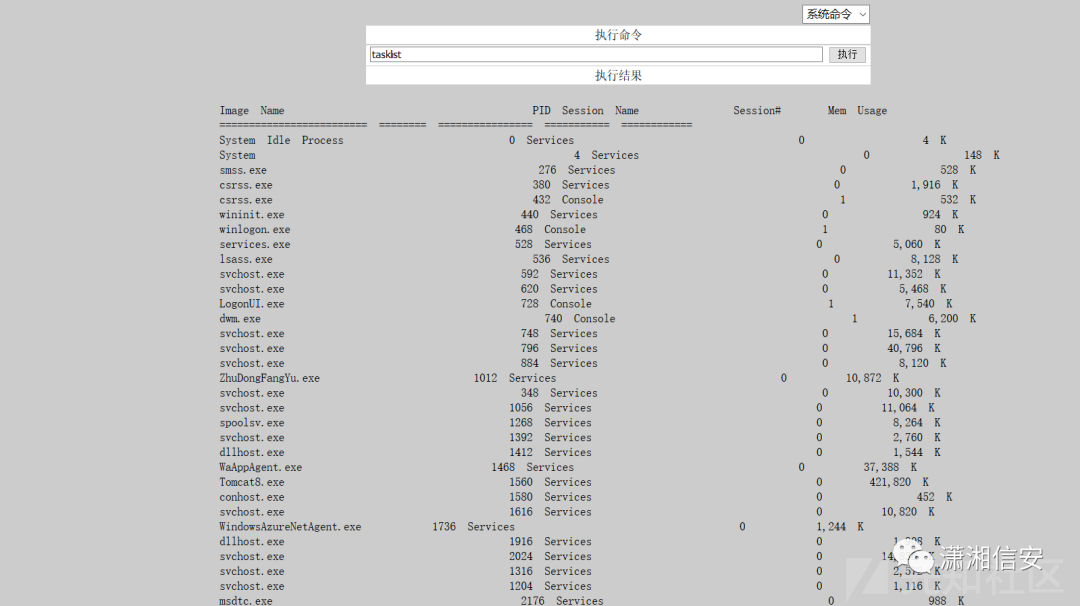Select the 执行结果 header text
The image size is (1080, 606).
point(618,75)
